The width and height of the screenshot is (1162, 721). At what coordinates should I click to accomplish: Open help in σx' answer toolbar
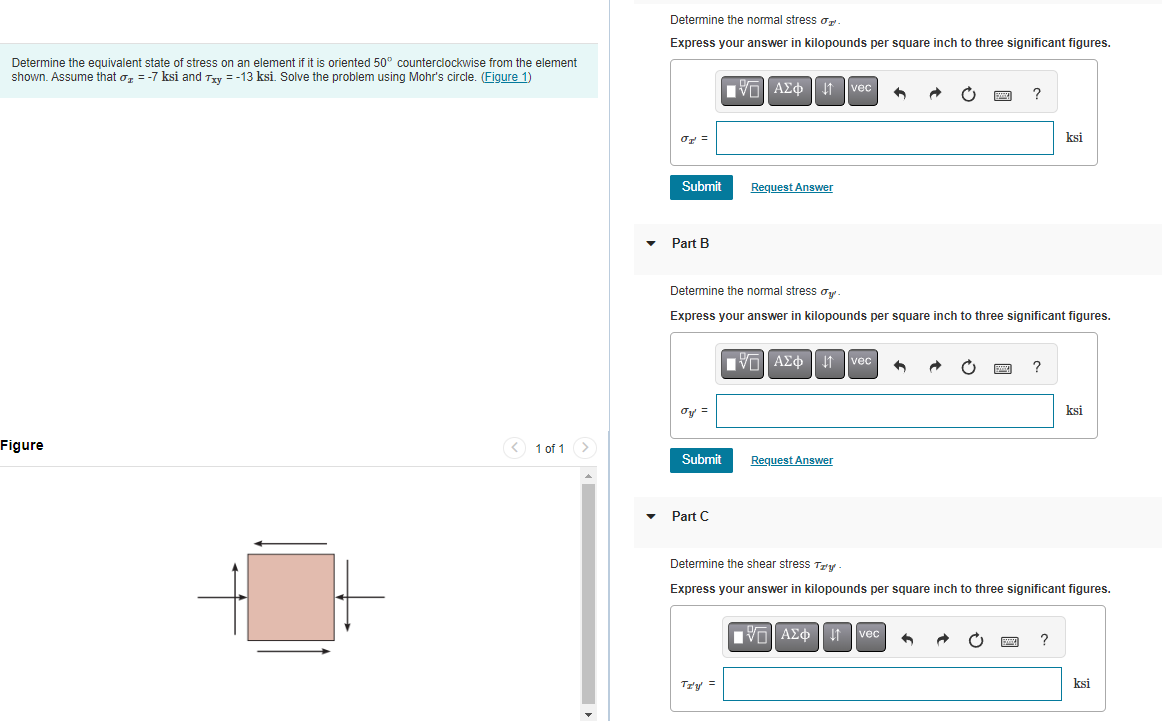[1037, 94]
